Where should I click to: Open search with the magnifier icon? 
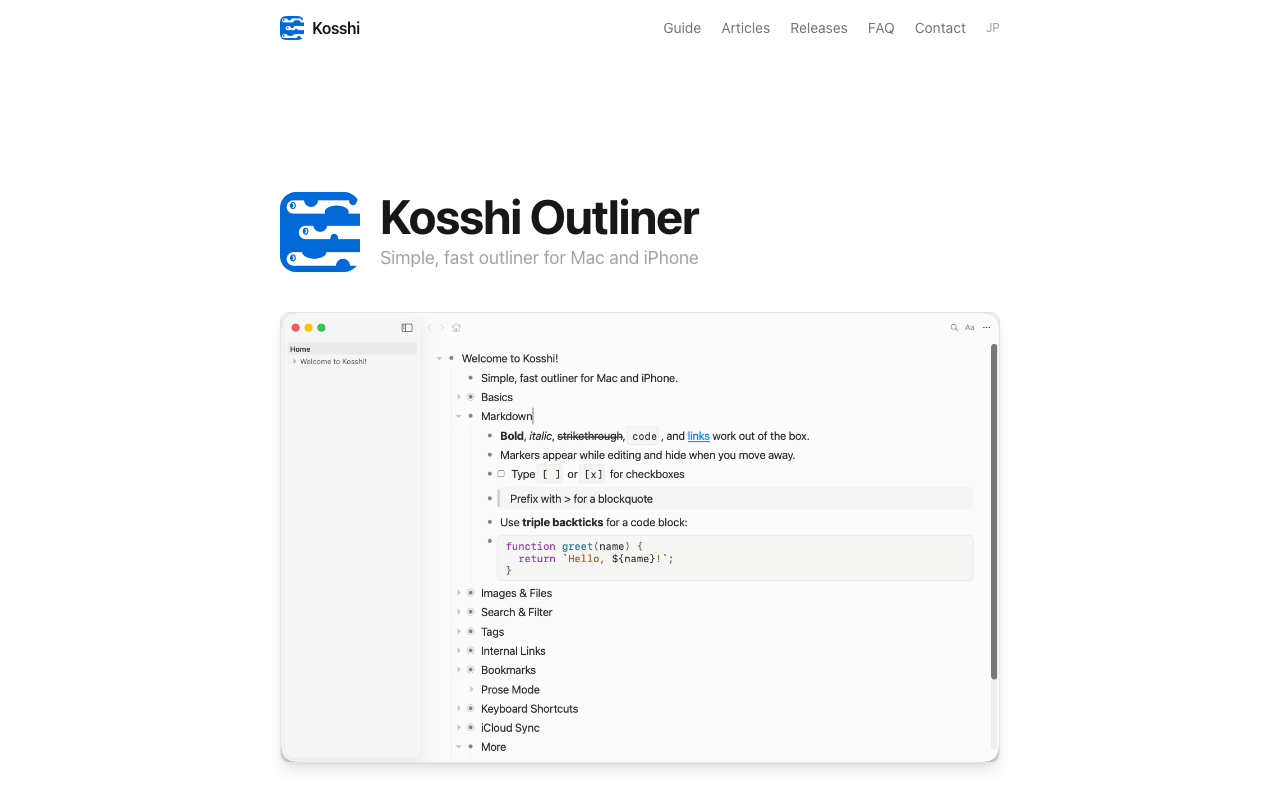[954, 328]
